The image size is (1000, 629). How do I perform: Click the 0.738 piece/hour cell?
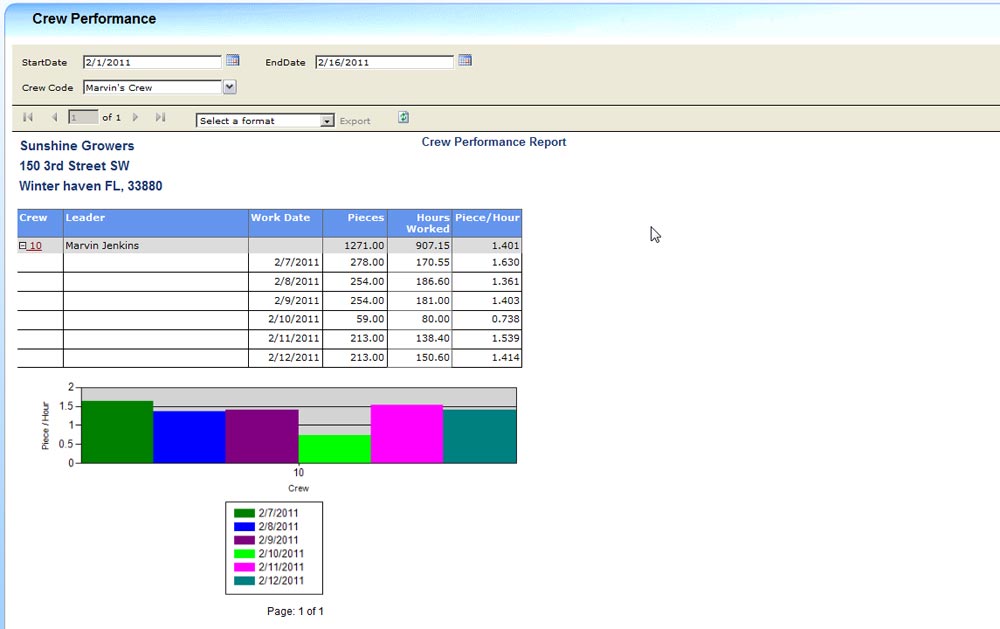(487, 319)
